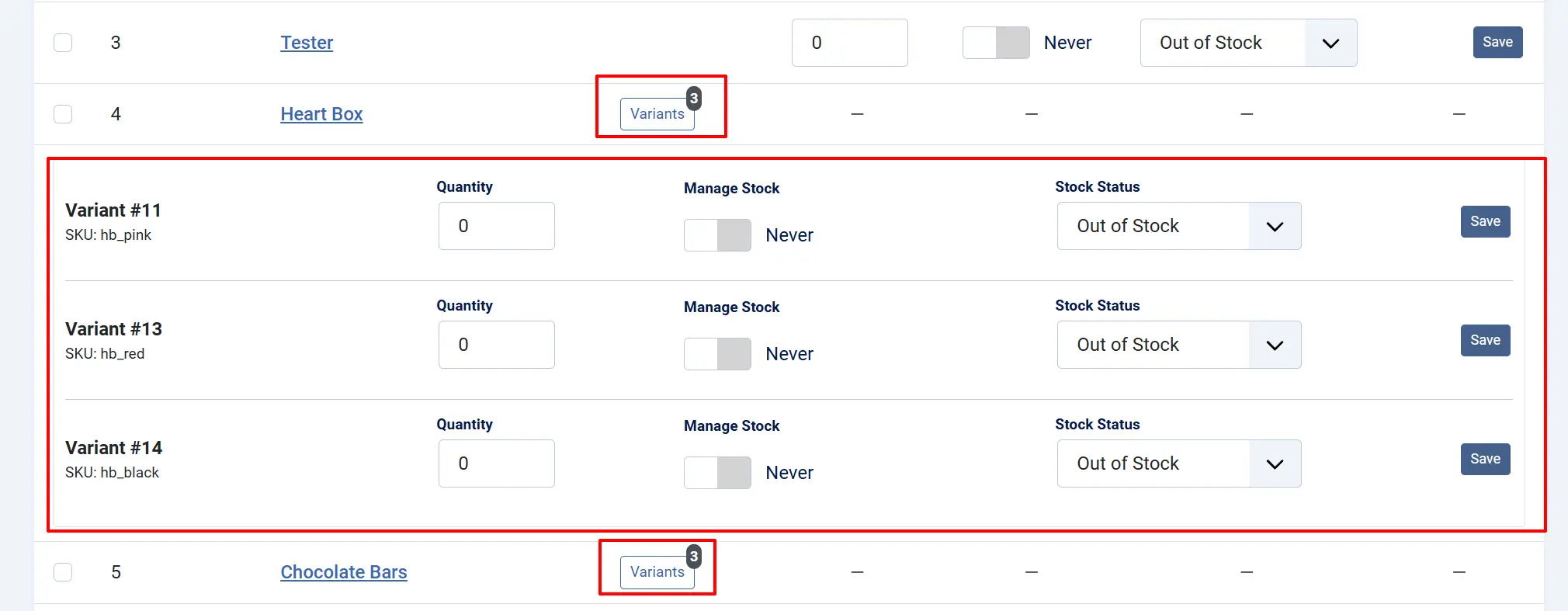Tick the checkbox for Heart Box row
Viewport: 1568px width, 611px height.
pos(63,114)
